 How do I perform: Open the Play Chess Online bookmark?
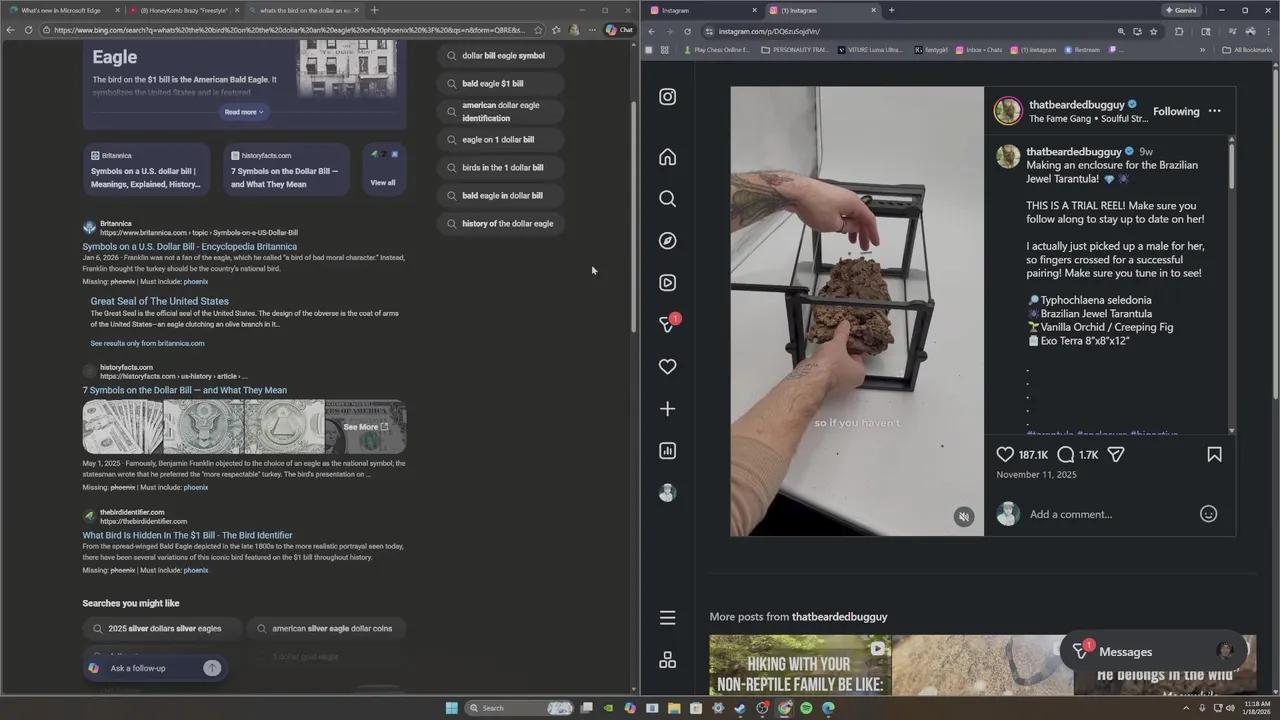(716, 50)
